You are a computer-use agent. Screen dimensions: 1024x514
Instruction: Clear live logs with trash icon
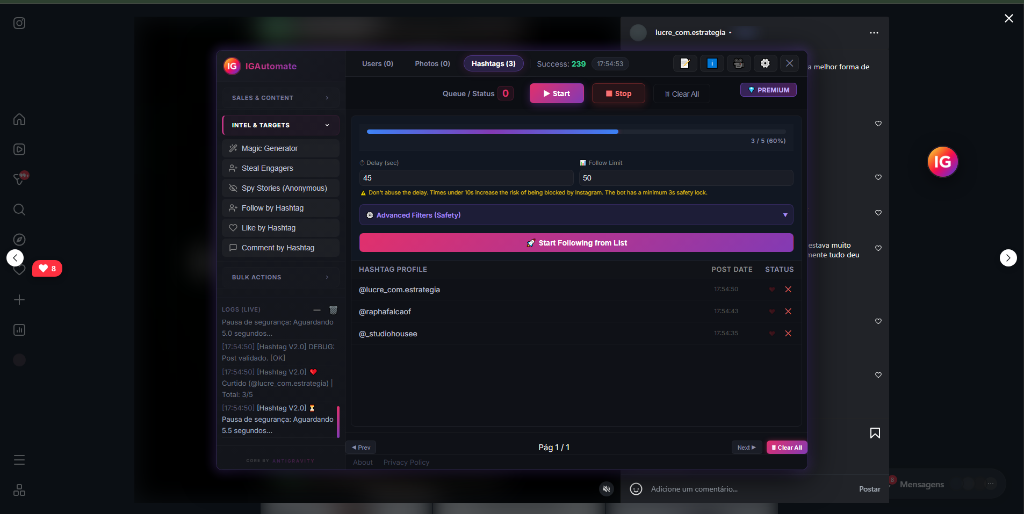[x=333, y=310]
